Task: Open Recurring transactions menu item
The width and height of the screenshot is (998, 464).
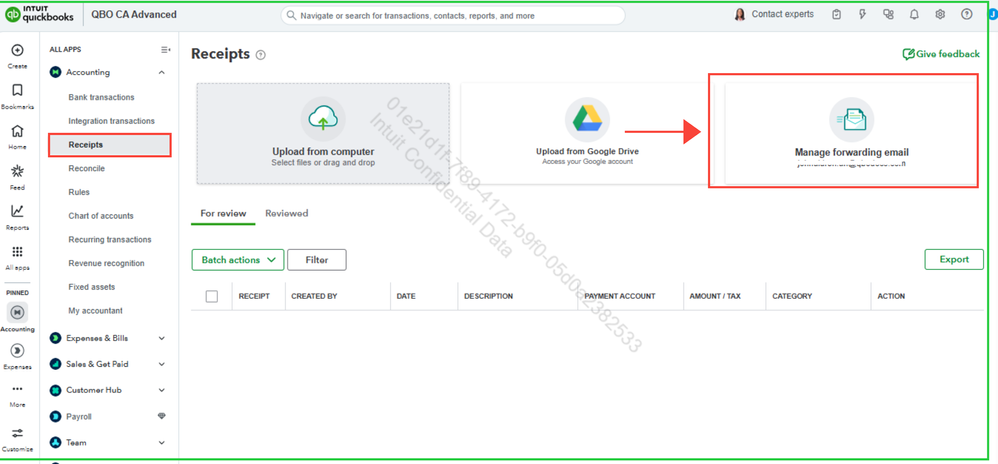Action: (109, 239)
